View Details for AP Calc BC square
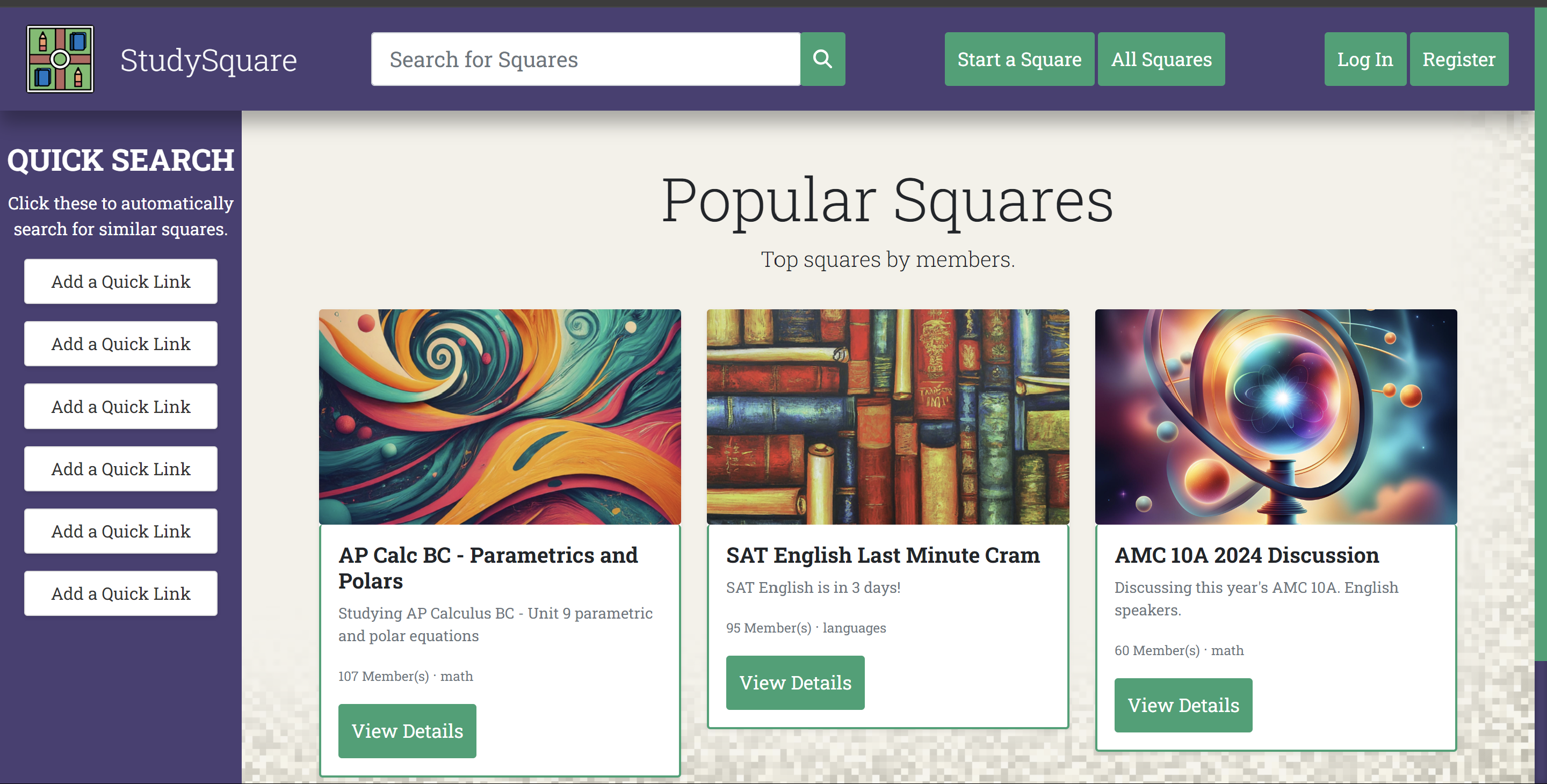 (407, 731)
